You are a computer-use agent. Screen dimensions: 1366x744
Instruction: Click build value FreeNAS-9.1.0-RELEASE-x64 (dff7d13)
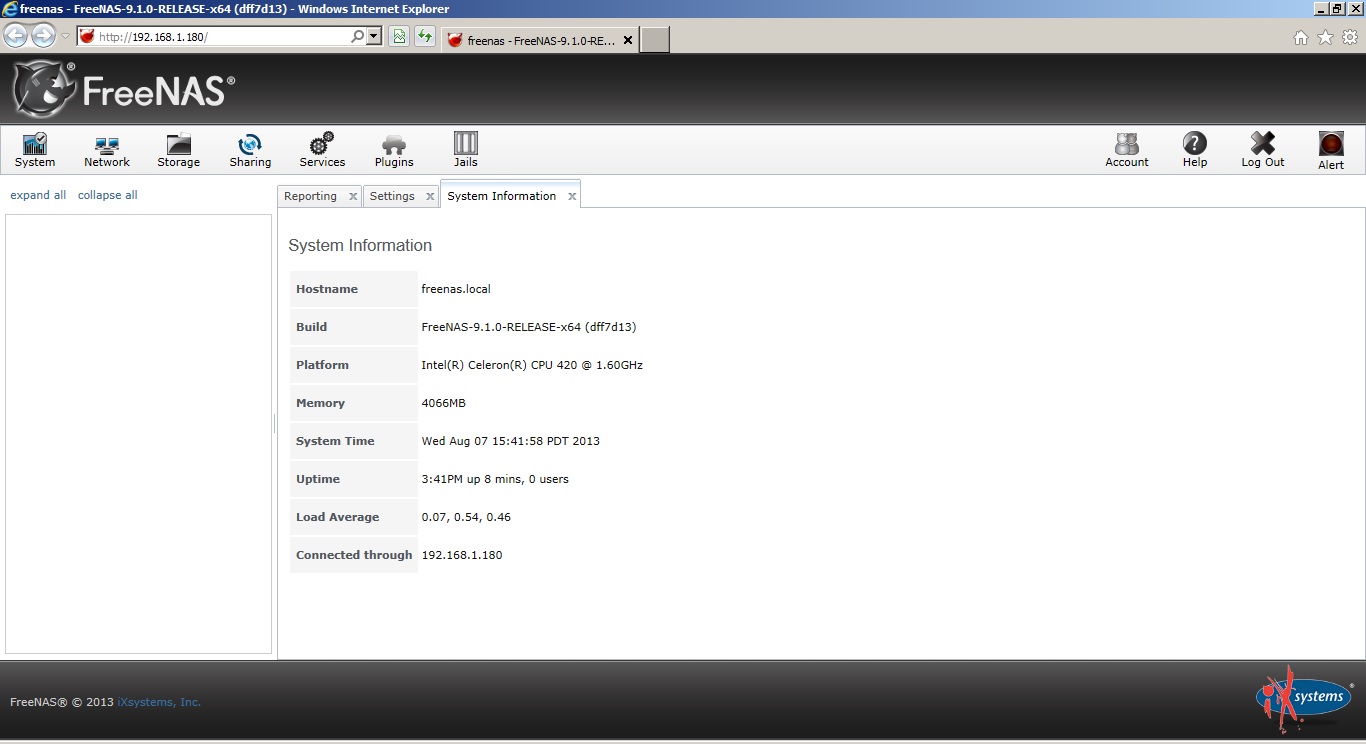(x=529, y=327)
